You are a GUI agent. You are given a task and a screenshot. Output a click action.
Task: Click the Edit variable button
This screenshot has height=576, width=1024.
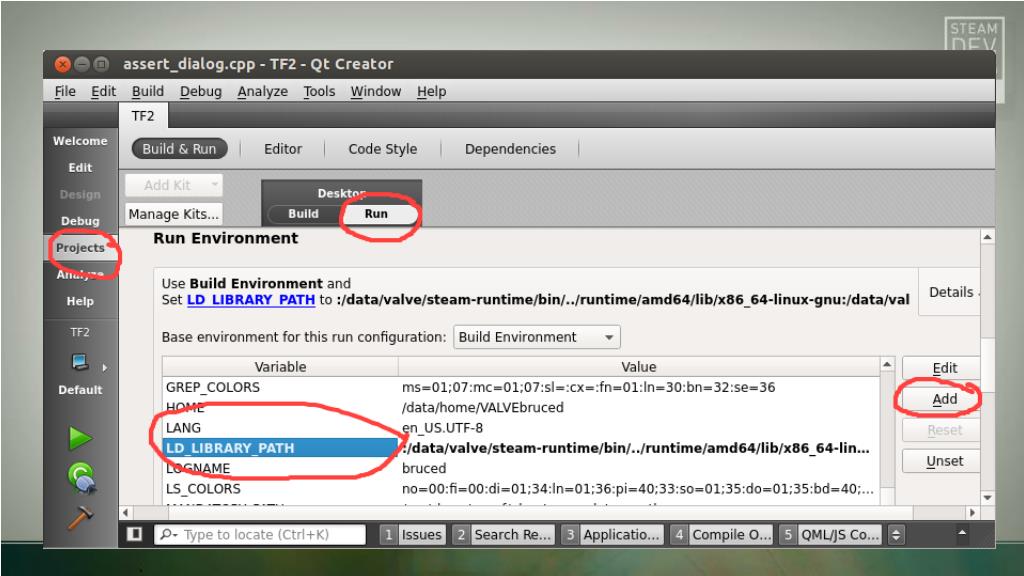tap(941, 368)
